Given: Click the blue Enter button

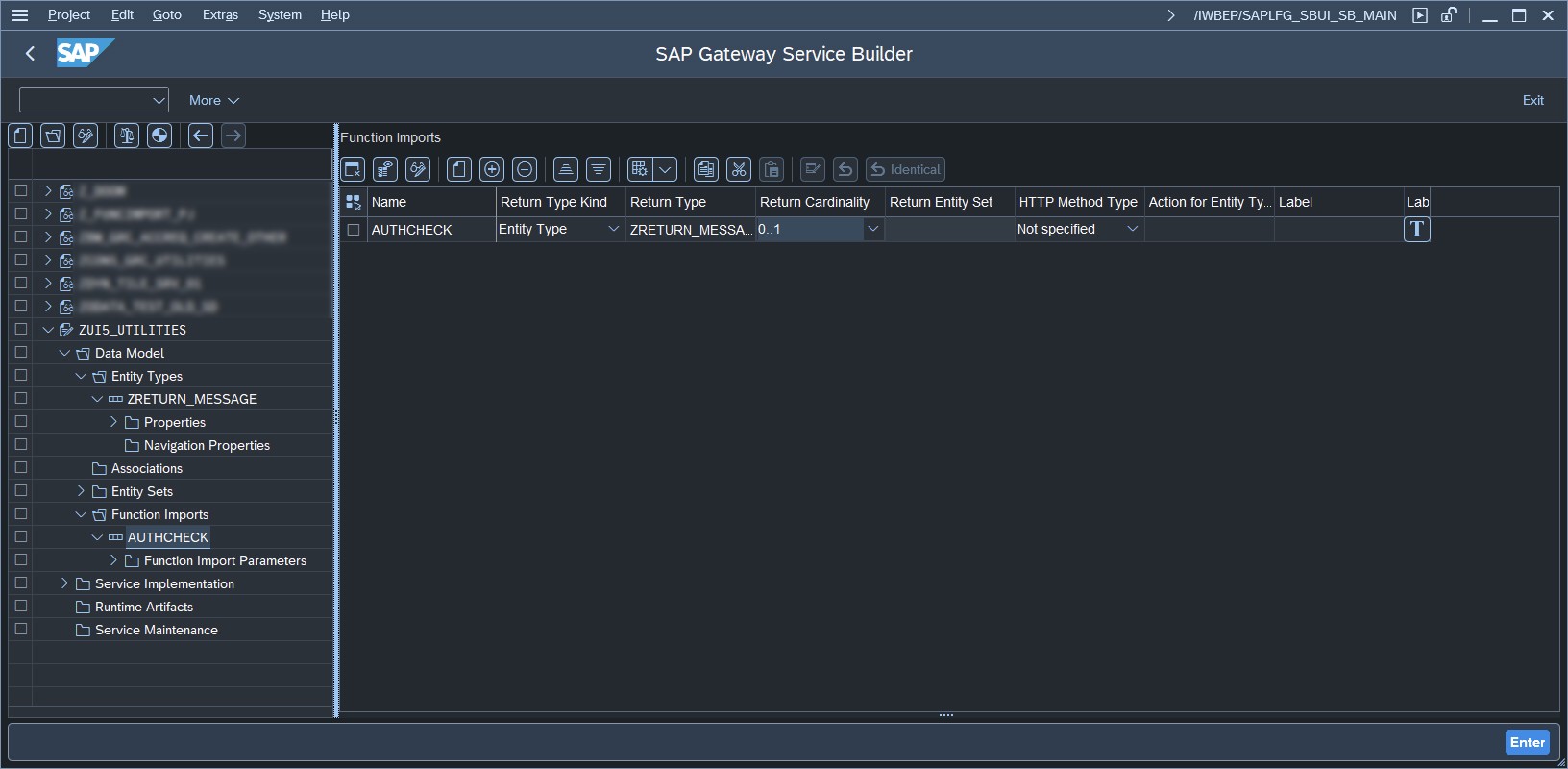Looking at the screenshot, I should (x=1528, y=742).
